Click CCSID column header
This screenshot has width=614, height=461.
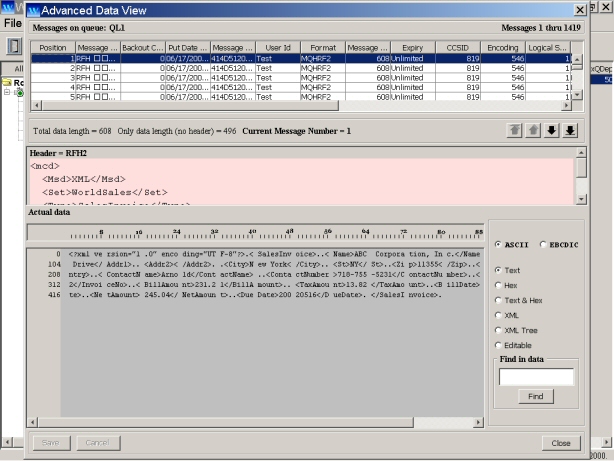458,47
